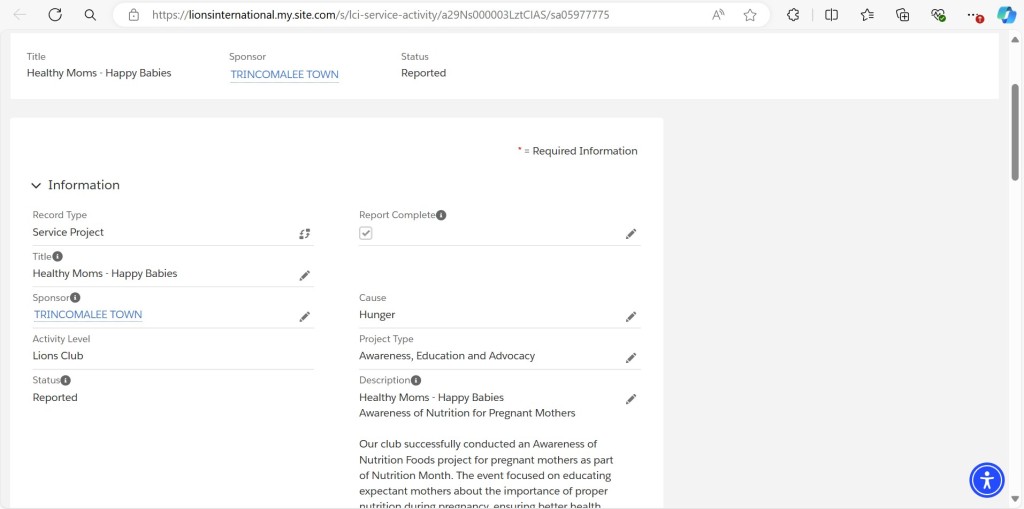Add this page to browser favorites star
The image size is (1024, 509).
[750, 15]
